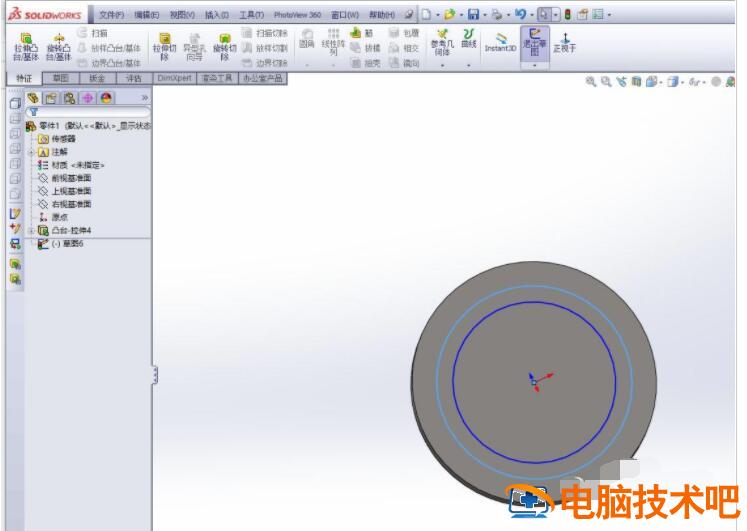Click the Undo arrow icon
The width and height of the screenshot is (747, 531).
click(520, 14)
